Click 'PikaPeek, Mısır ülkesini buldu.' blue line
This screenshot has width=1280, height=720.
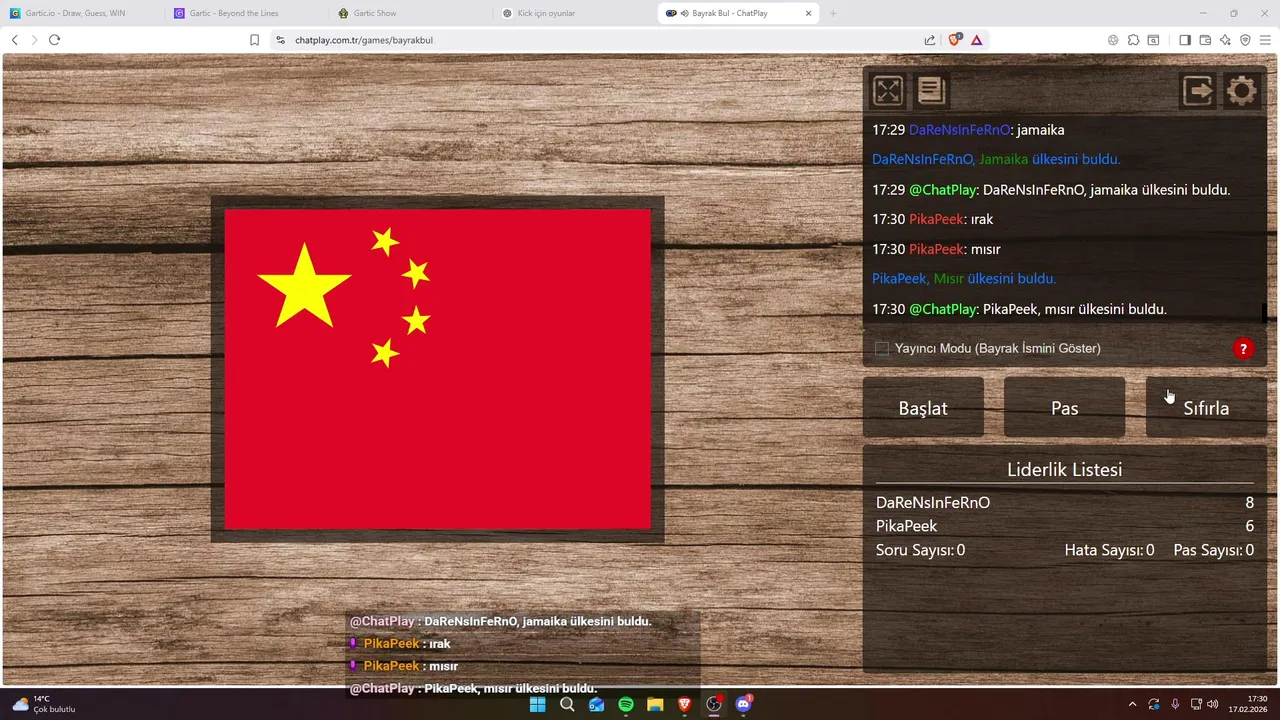pos(964,279)
